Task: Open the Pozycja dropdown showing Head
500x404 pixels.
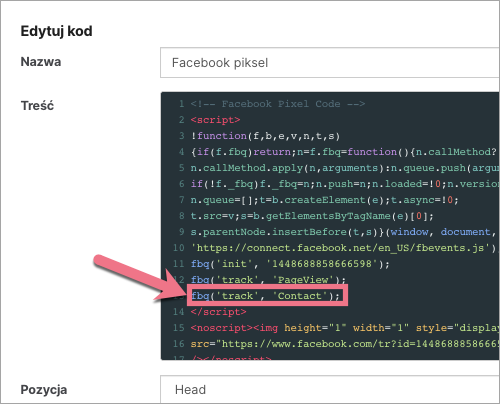Action: 330,389
